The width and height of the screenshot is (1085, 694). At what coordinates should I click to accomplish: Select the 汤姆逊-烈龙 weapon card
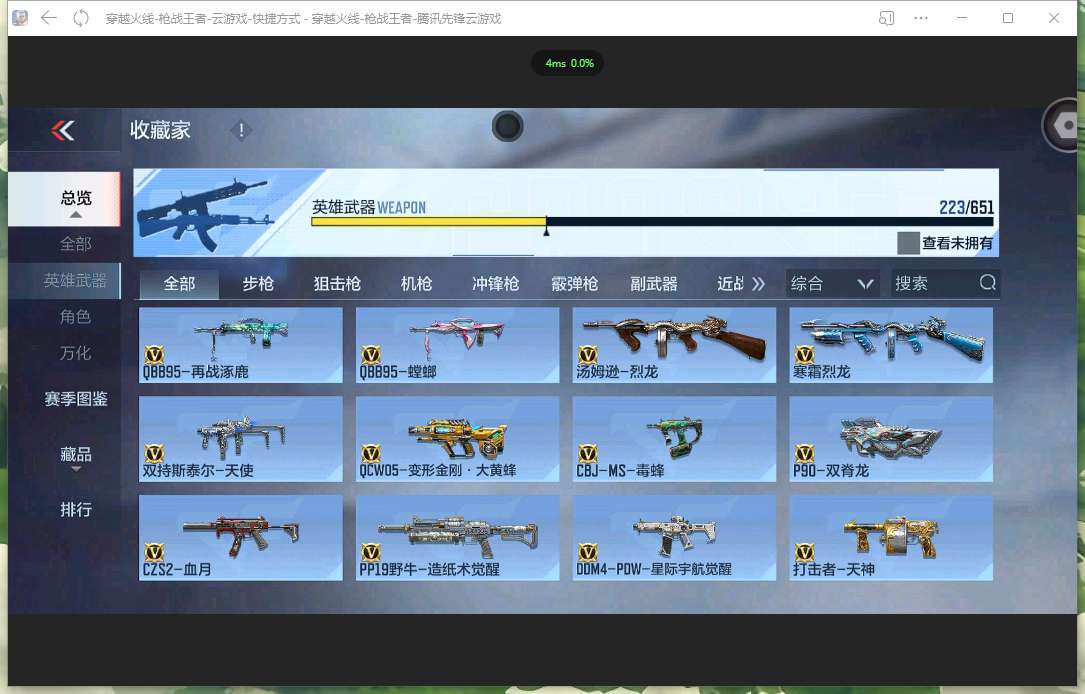pos(674,345)
